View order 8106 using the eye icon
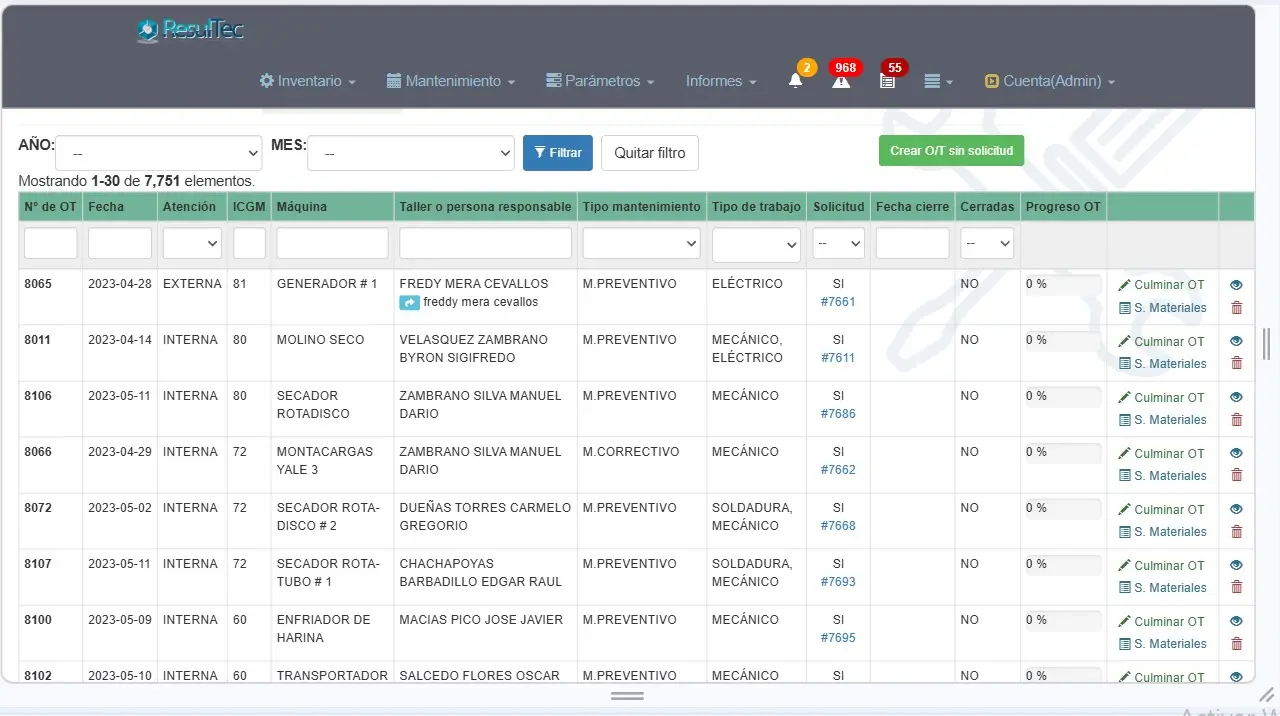1280x716 pixels. [x=1236, y=397]
